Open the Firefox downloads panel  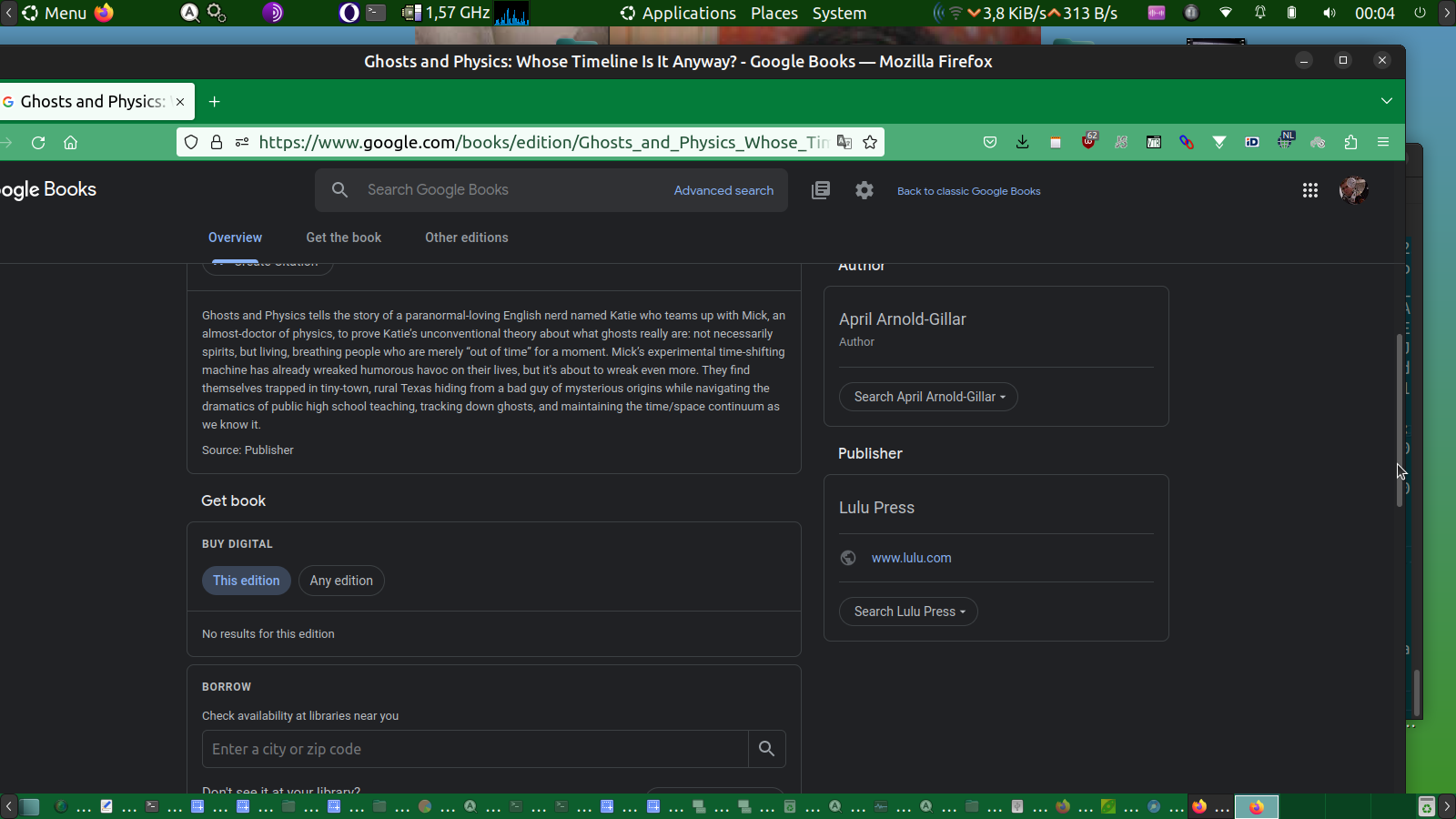(x=1023, y=142)
